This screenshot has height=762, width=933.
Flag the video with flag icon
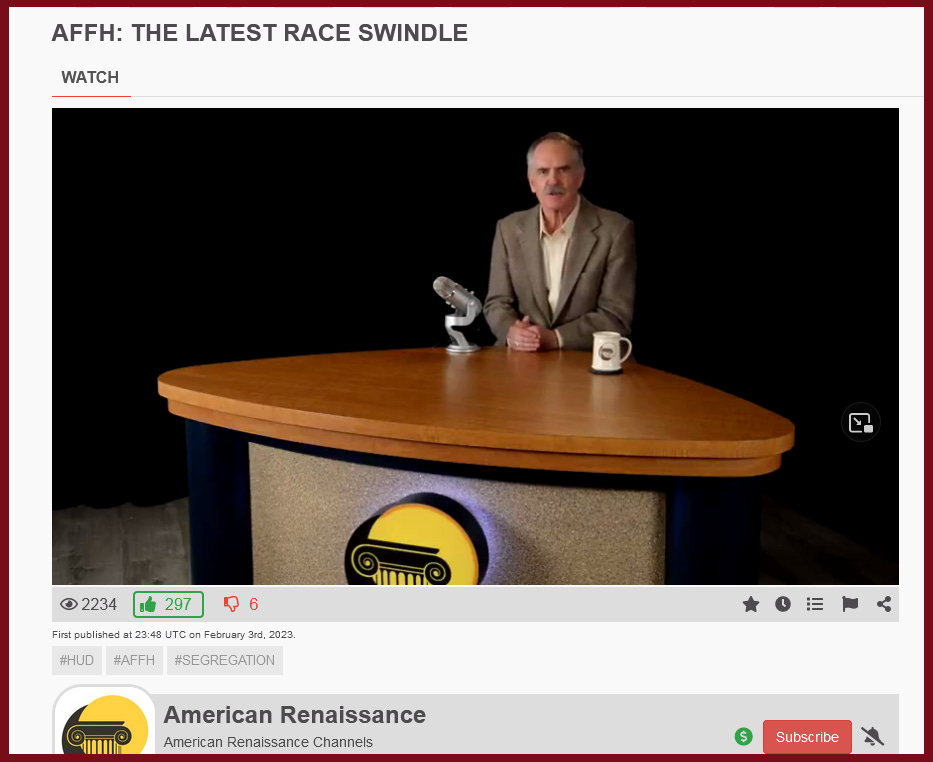coord(850,604)
